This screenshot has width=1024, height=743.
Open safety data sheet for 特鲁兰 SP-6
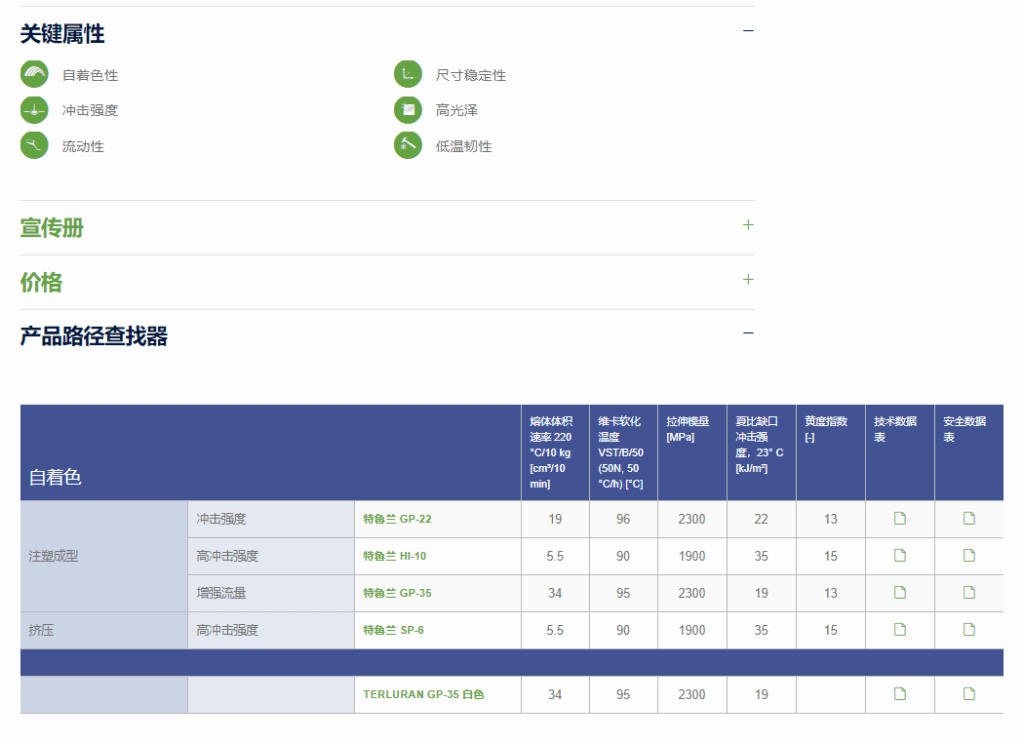click(x=969, y=630)
